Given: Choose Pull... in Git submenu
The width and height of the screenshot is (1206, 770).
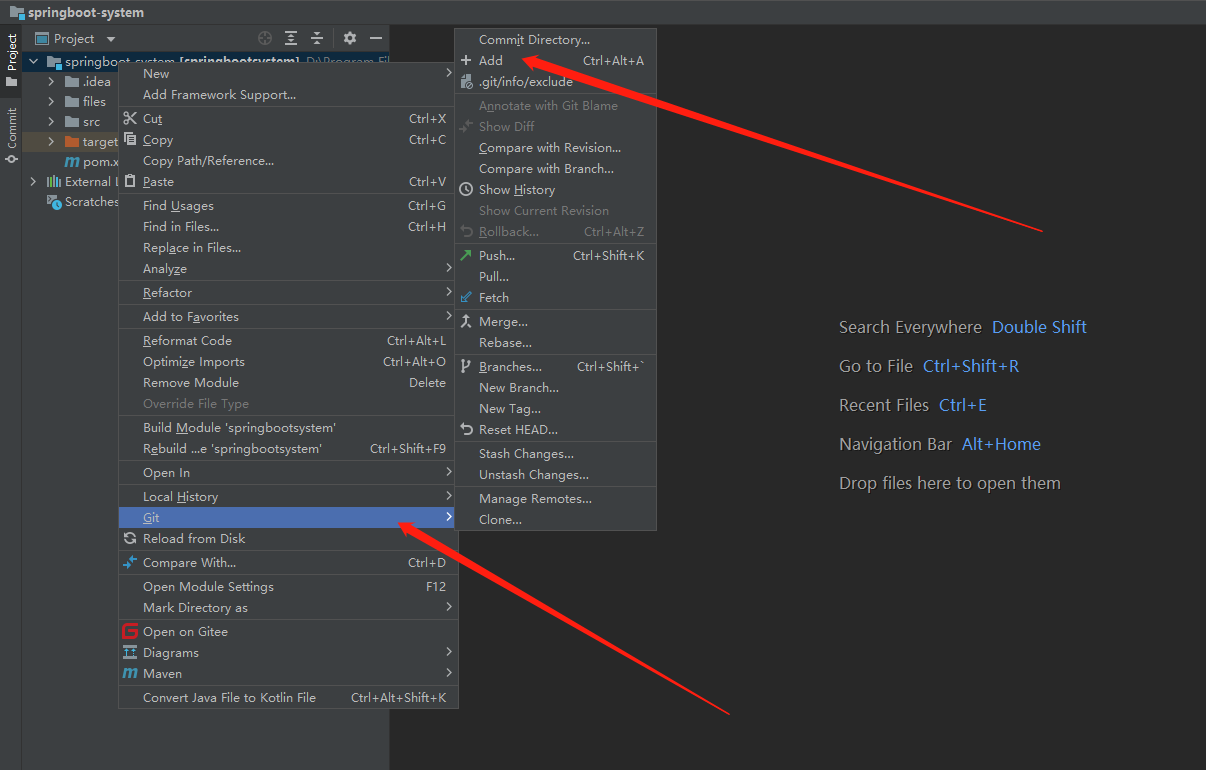Looking at the screenshot, I should 556,277.
